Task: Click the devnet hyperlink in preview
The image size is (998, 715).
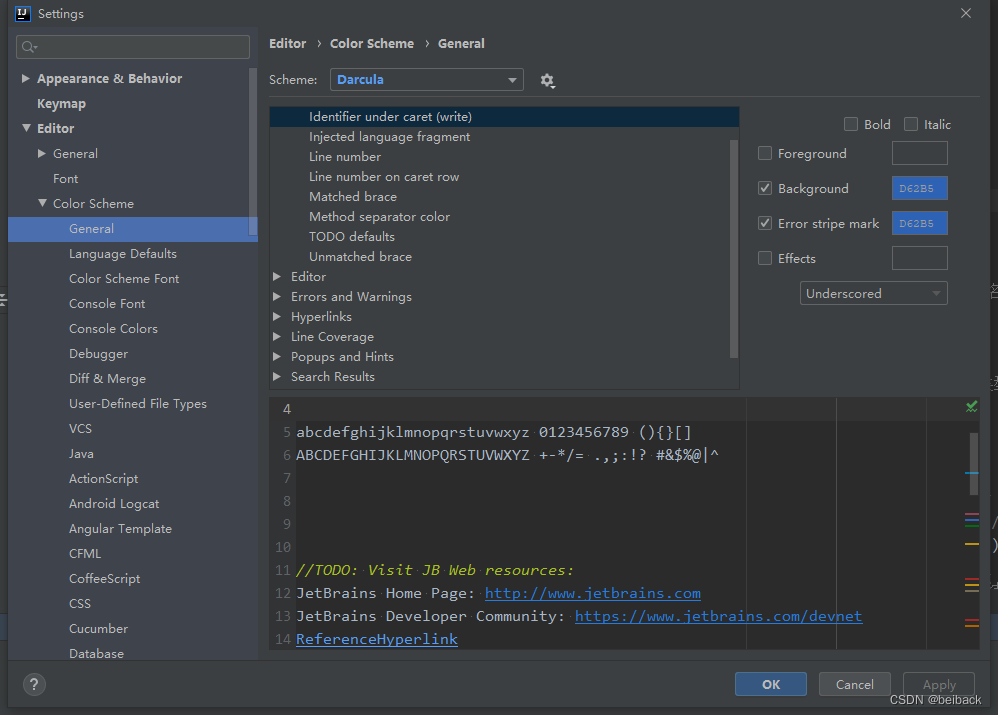Action: 719,616
